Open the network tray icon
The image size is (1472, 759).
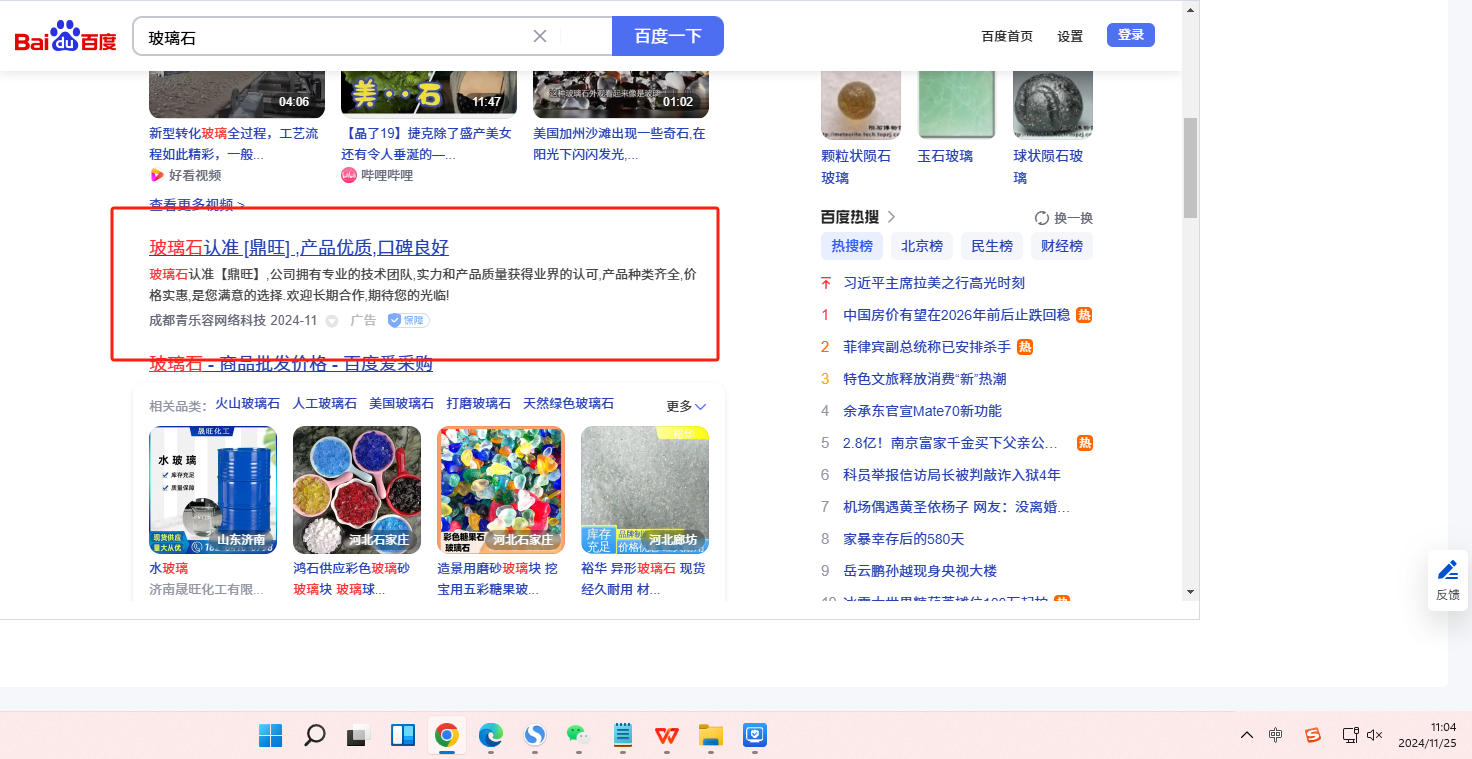(1350, 735)
